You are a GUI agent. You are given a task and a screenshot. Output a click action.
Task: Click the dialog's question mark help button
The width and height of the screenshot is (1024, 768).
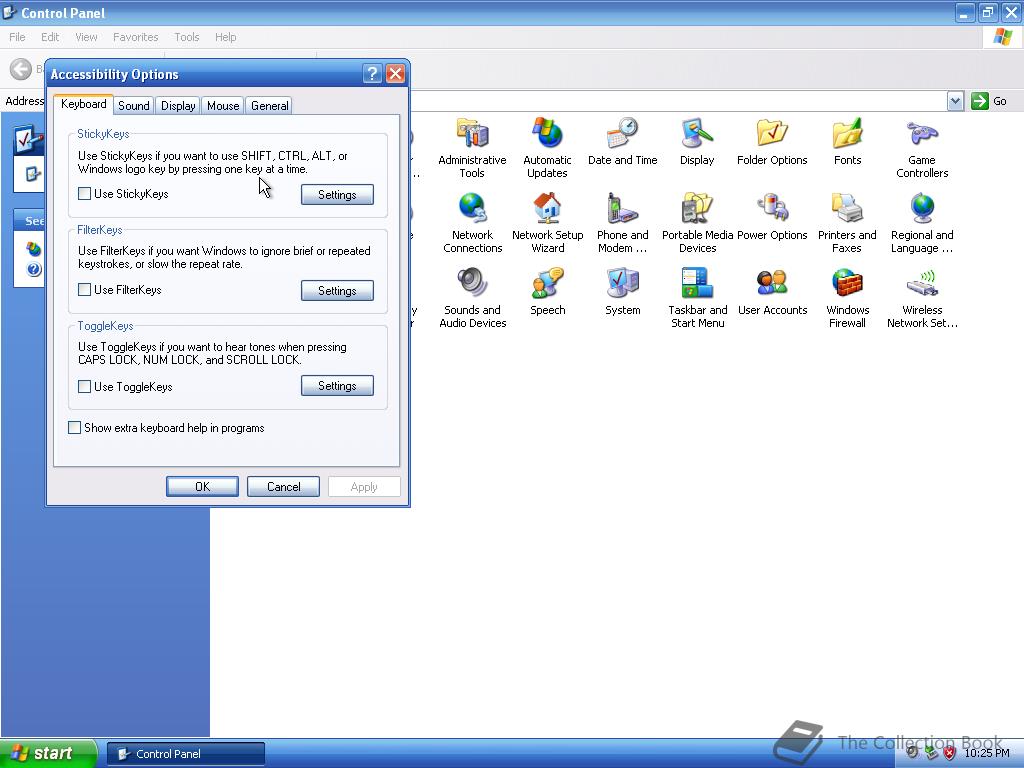[372, 74]
